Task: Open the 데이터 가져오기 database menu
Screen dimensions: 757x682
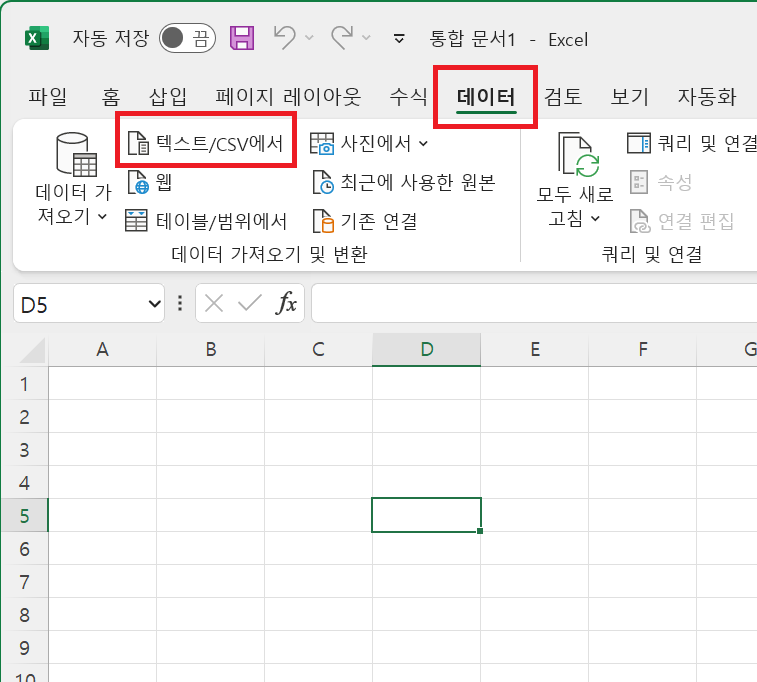Action: (x=73, y=179)
